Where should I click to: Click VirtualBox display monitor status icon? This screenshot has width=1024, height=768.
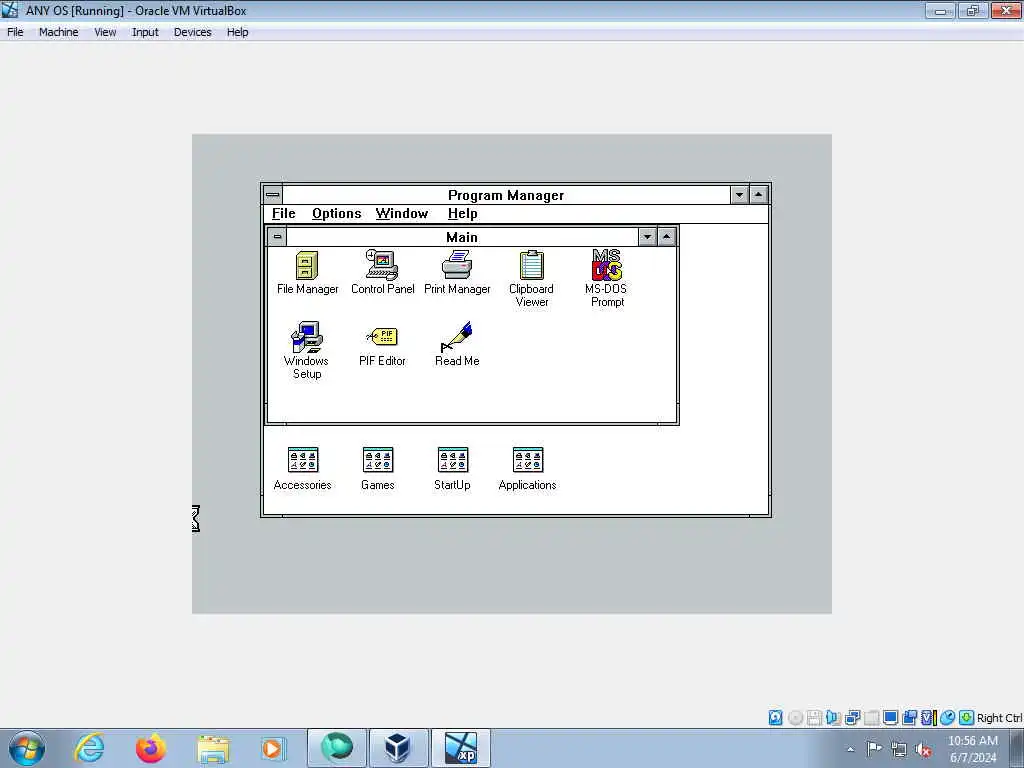click(890, 718)
